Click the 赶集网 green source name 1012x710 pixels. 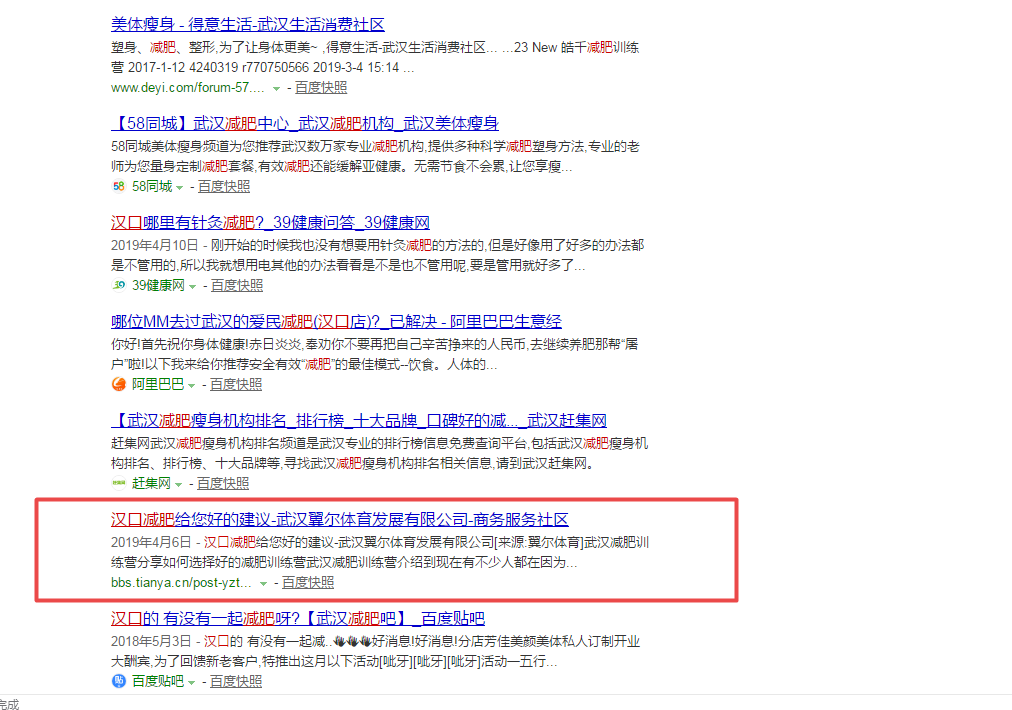click(x=152, y=483)
